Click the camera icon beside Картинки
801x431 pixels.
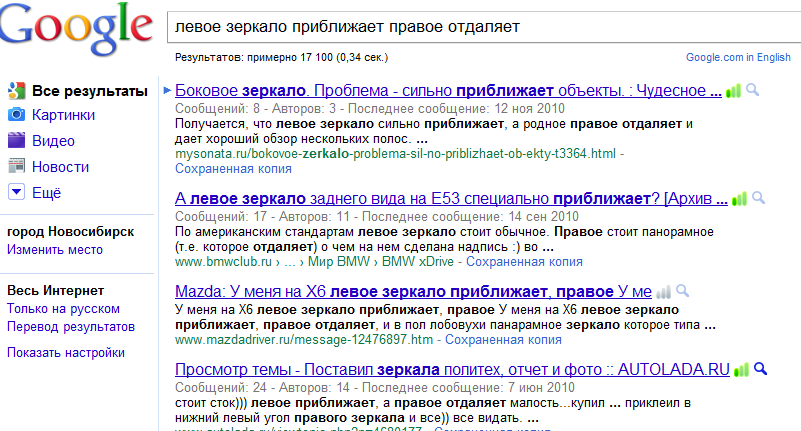pos(16,114)
